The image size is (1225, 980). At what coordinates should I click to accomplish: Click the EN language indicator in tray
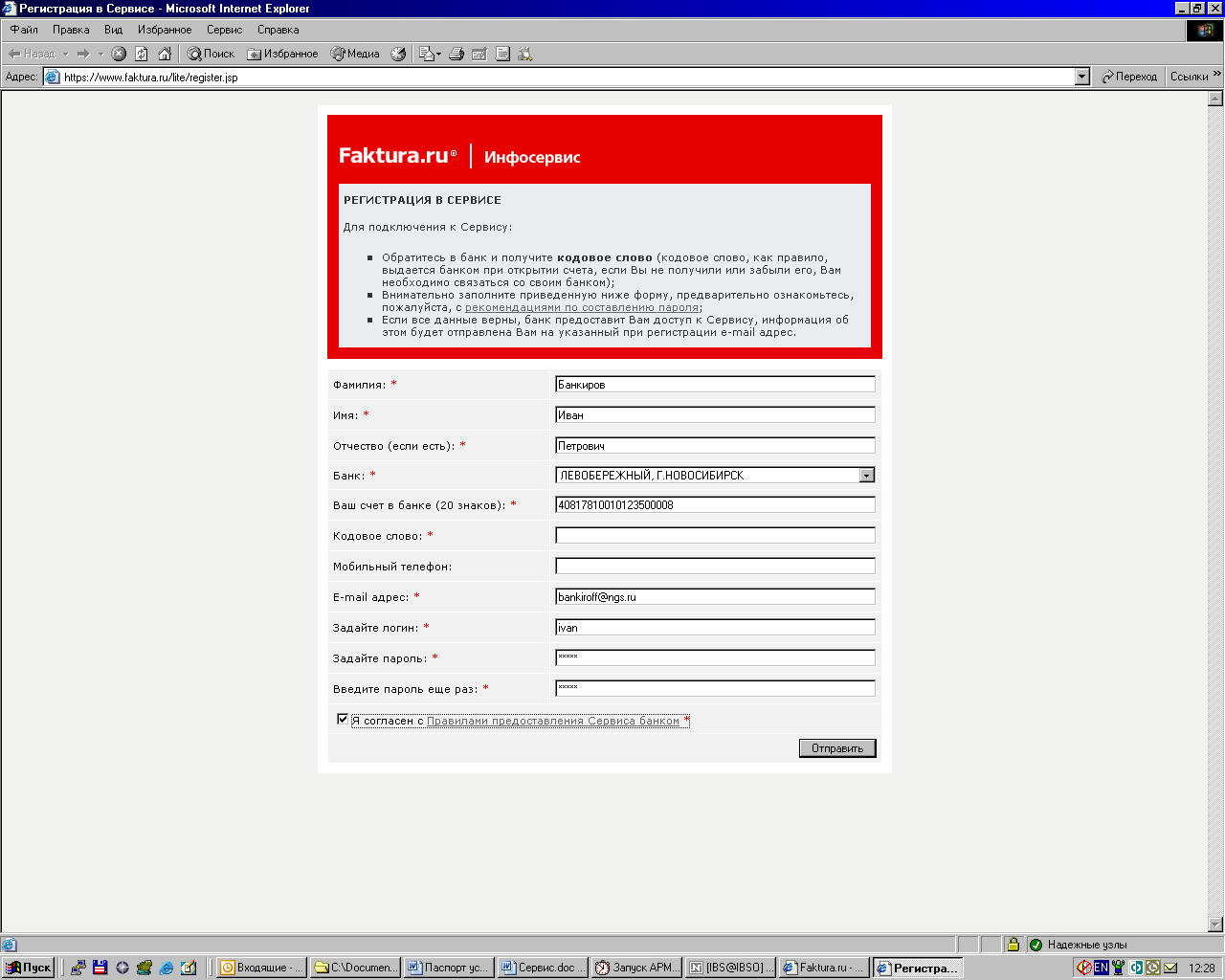click(1102, 968)
